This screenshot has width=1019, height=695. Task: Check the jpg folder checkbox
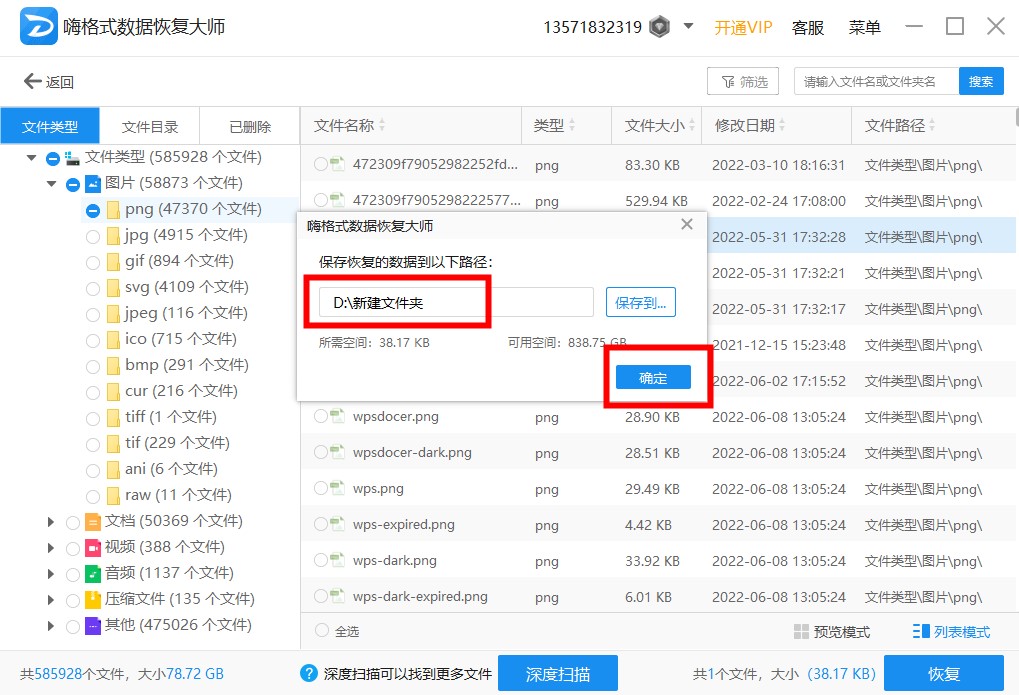point(93,236)
